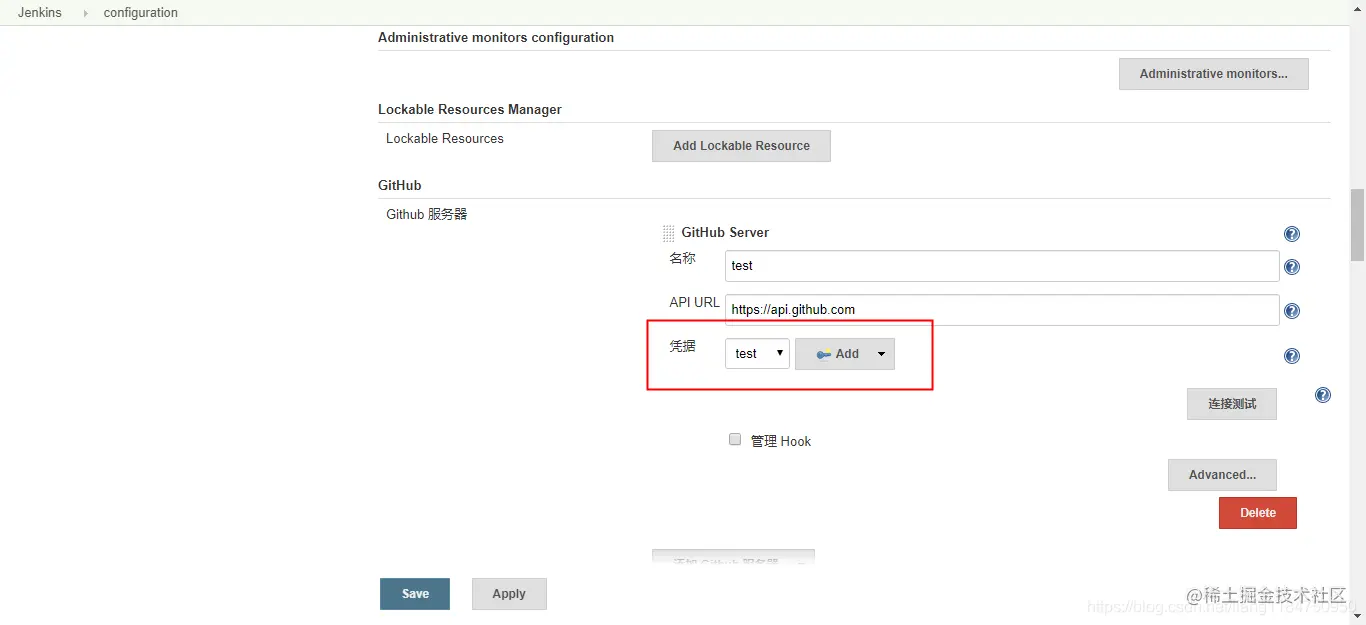
Task: Open the Advanced... settings button
Action: click(x=1222, y=475)
